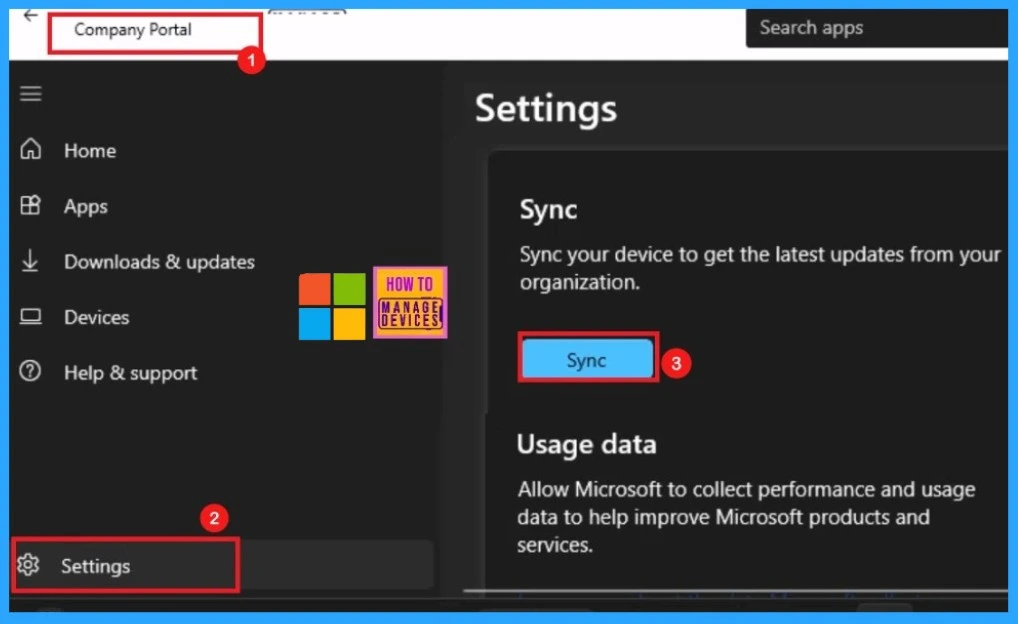The width and height of the screenshot is (1018, 624).
Task: Click the 'Allow Microsoft to collect' description text
Action: [x=746, y=517]
